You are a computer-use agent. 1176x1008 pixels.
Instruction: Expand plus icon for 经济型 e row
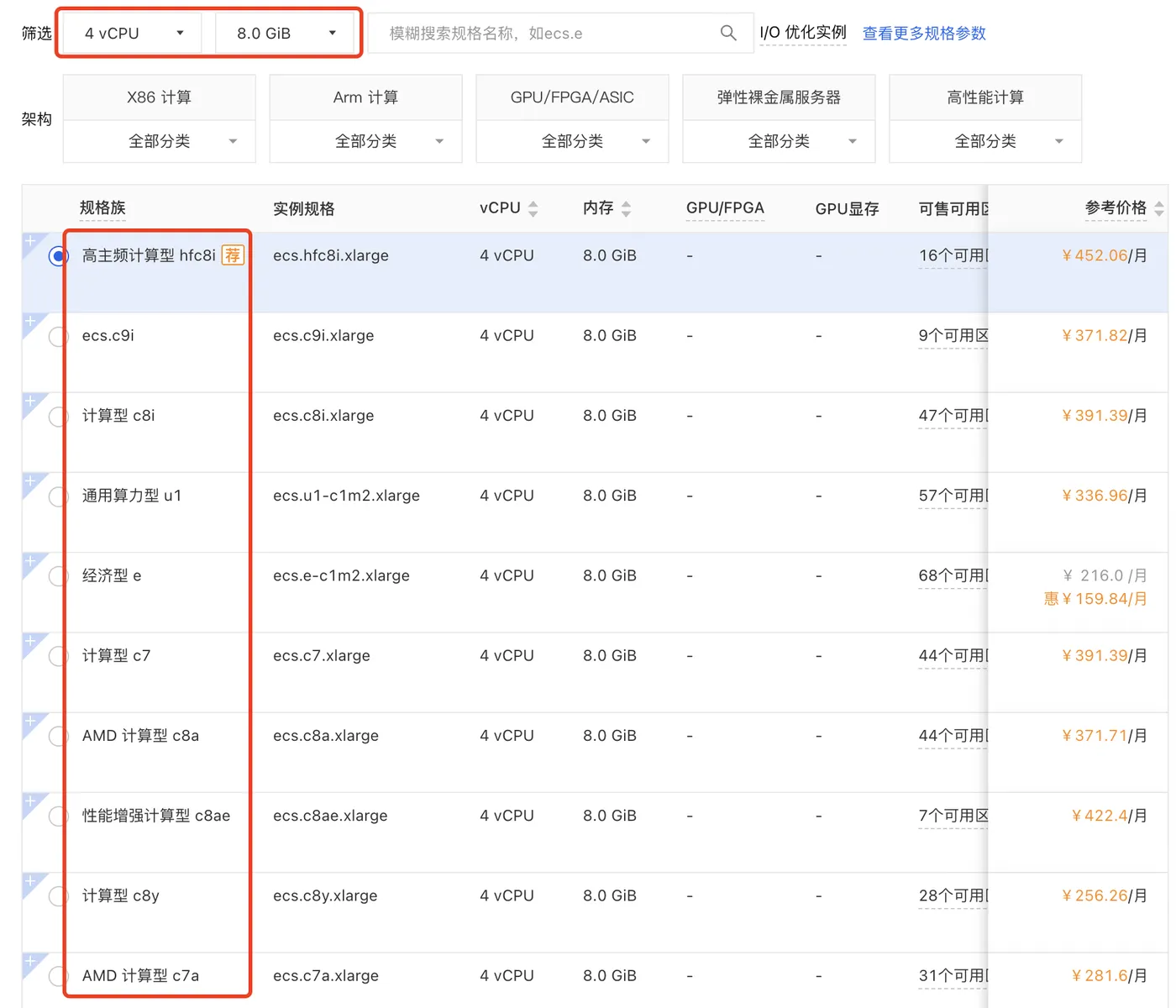(30, 560)
